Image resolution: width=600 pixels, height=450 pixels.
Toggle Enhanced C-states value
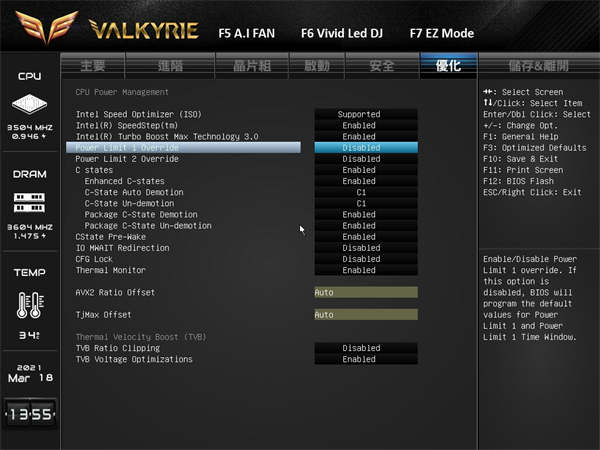click(x=366, y=181)
